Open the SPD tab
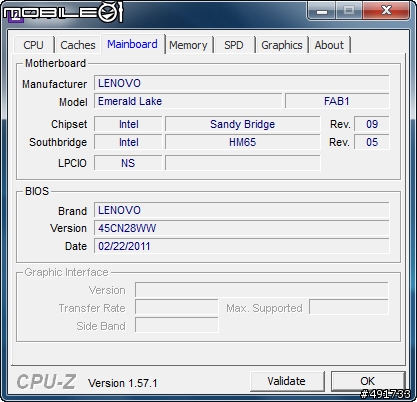Screen dimensions: 417x402 coord(234,45)
